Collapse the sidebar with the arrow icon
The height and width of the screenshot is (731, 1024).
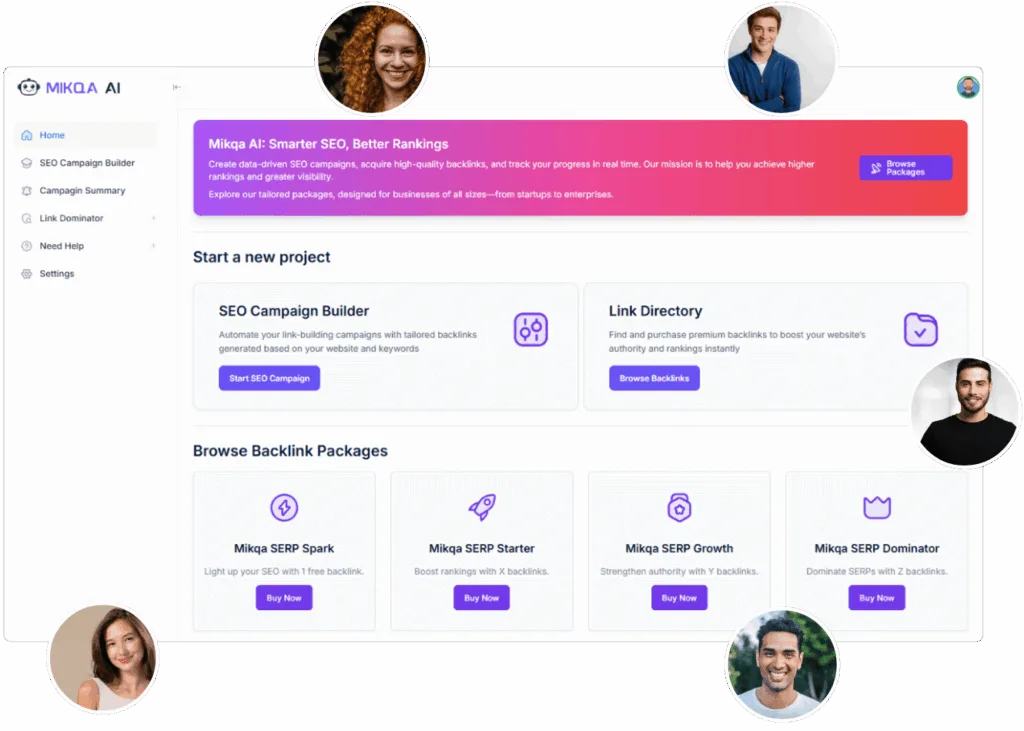pyautogui.click(x=176, y=87)
